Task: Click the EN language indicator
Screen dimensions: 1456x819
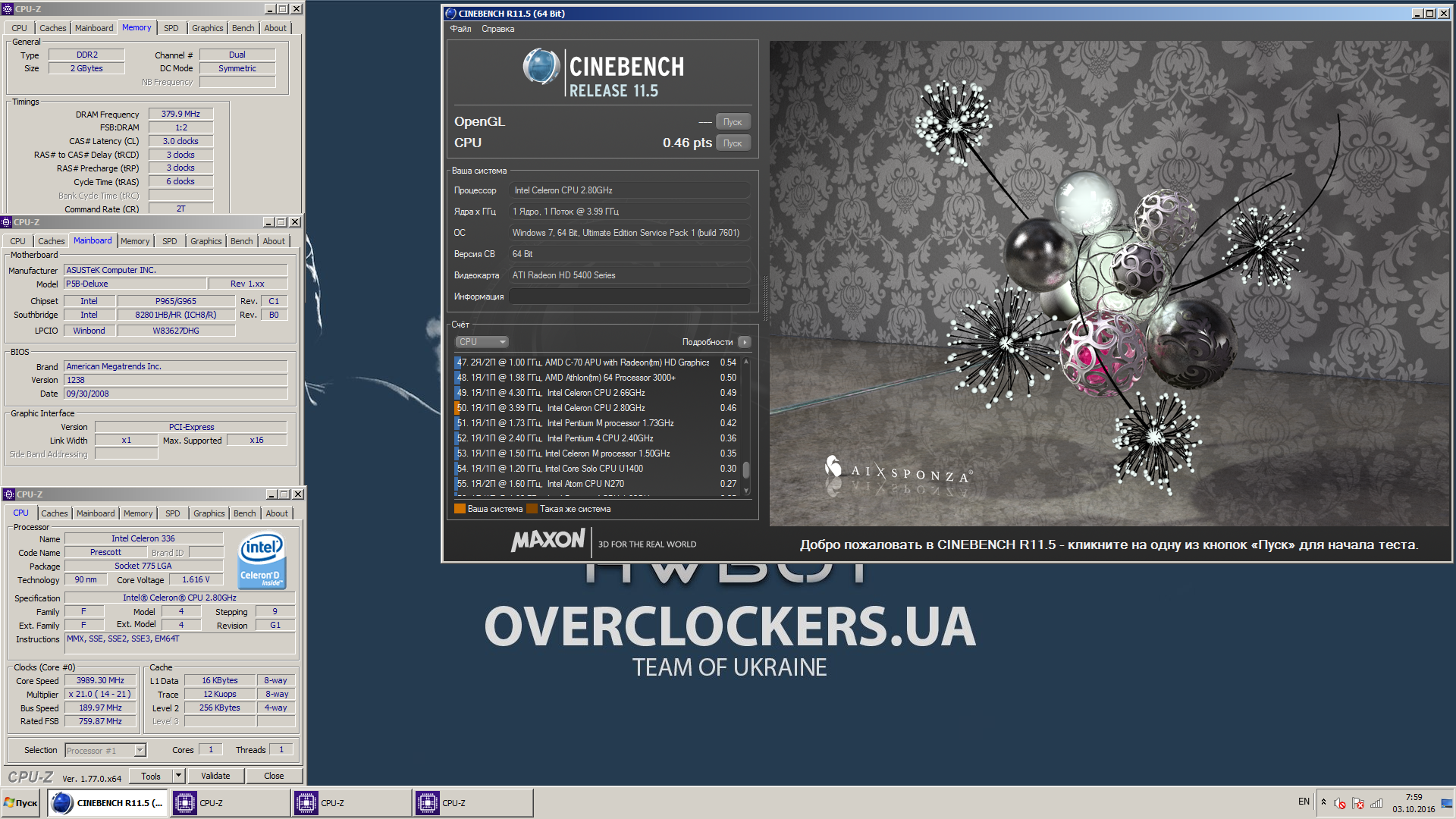Action: point(1304,802)
